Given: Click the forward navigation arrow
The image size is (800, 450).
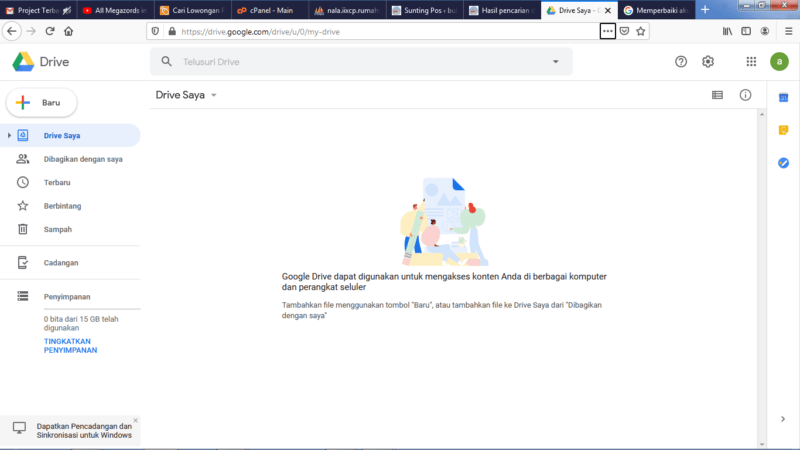Looking at the screenshot, I should coord(31,31).
